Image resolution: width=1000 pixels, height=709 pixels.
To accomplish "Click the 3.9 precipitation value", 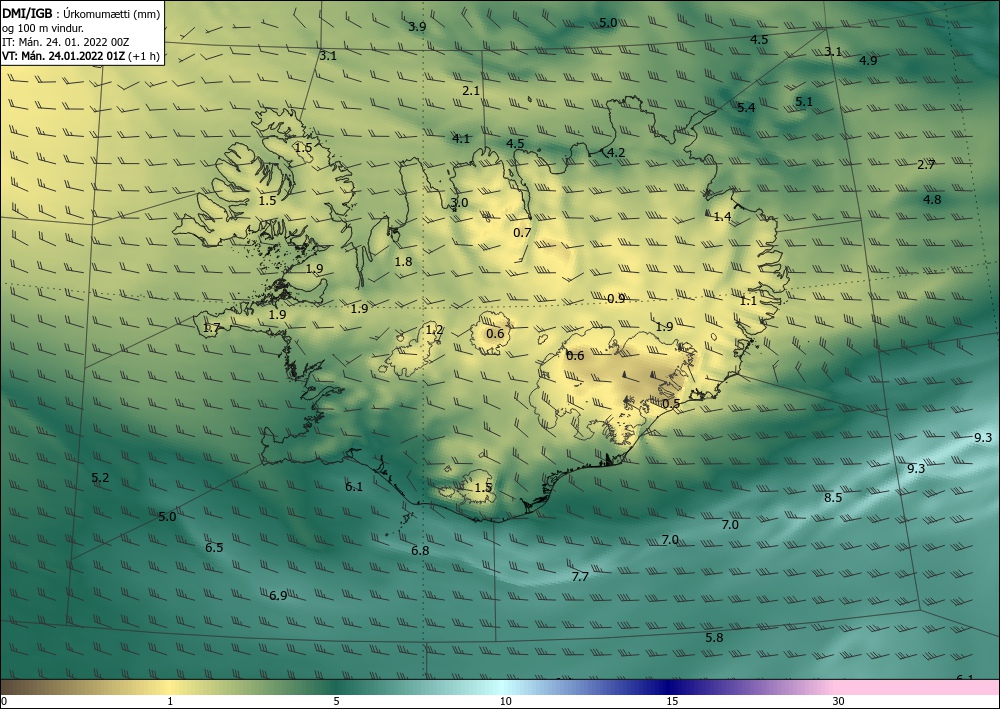I will point(417,27).
